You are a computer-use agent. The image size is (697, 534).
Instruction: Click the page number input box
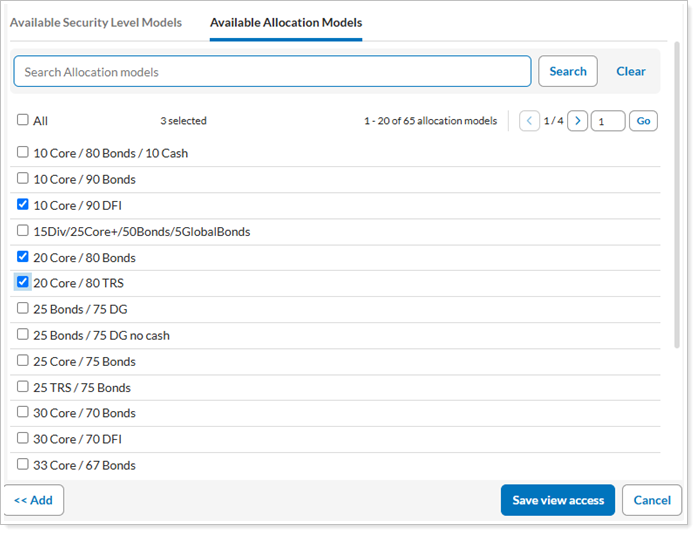point(608,121)
